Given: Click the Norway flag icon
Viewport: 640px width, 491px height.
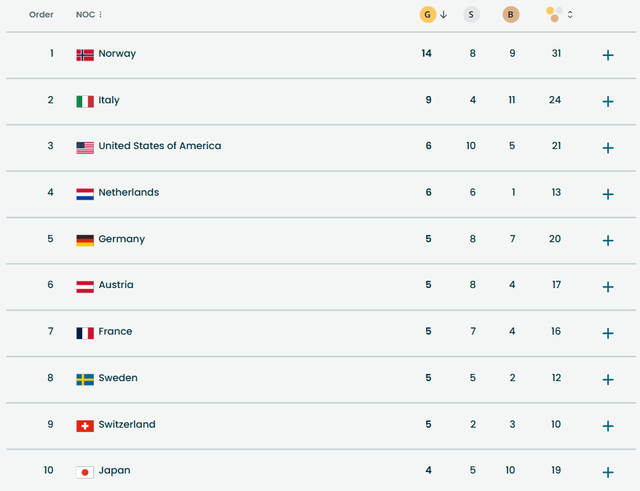Looking at the screenshot, I should tap(85, 54).
